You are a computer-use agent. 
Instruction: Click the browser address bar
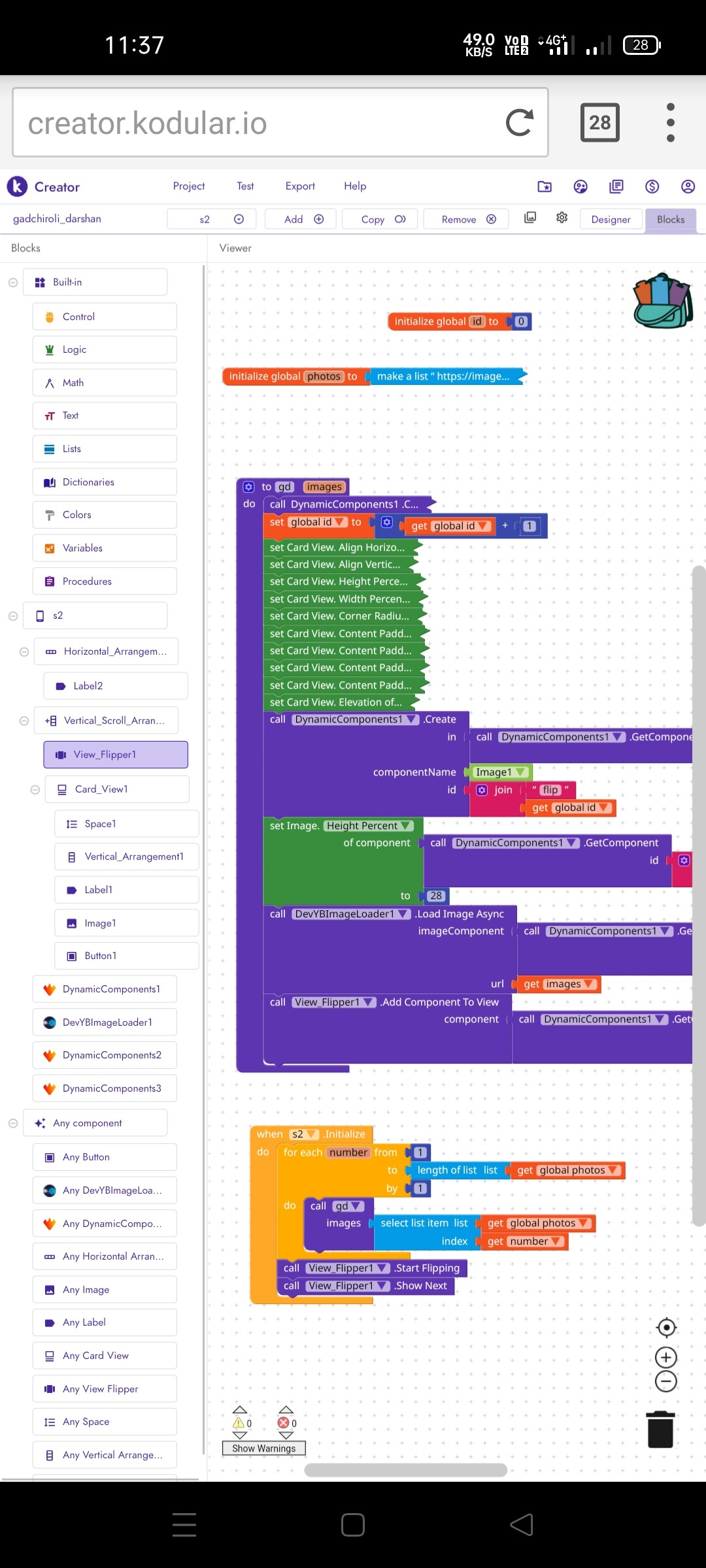tap(261, 123)
